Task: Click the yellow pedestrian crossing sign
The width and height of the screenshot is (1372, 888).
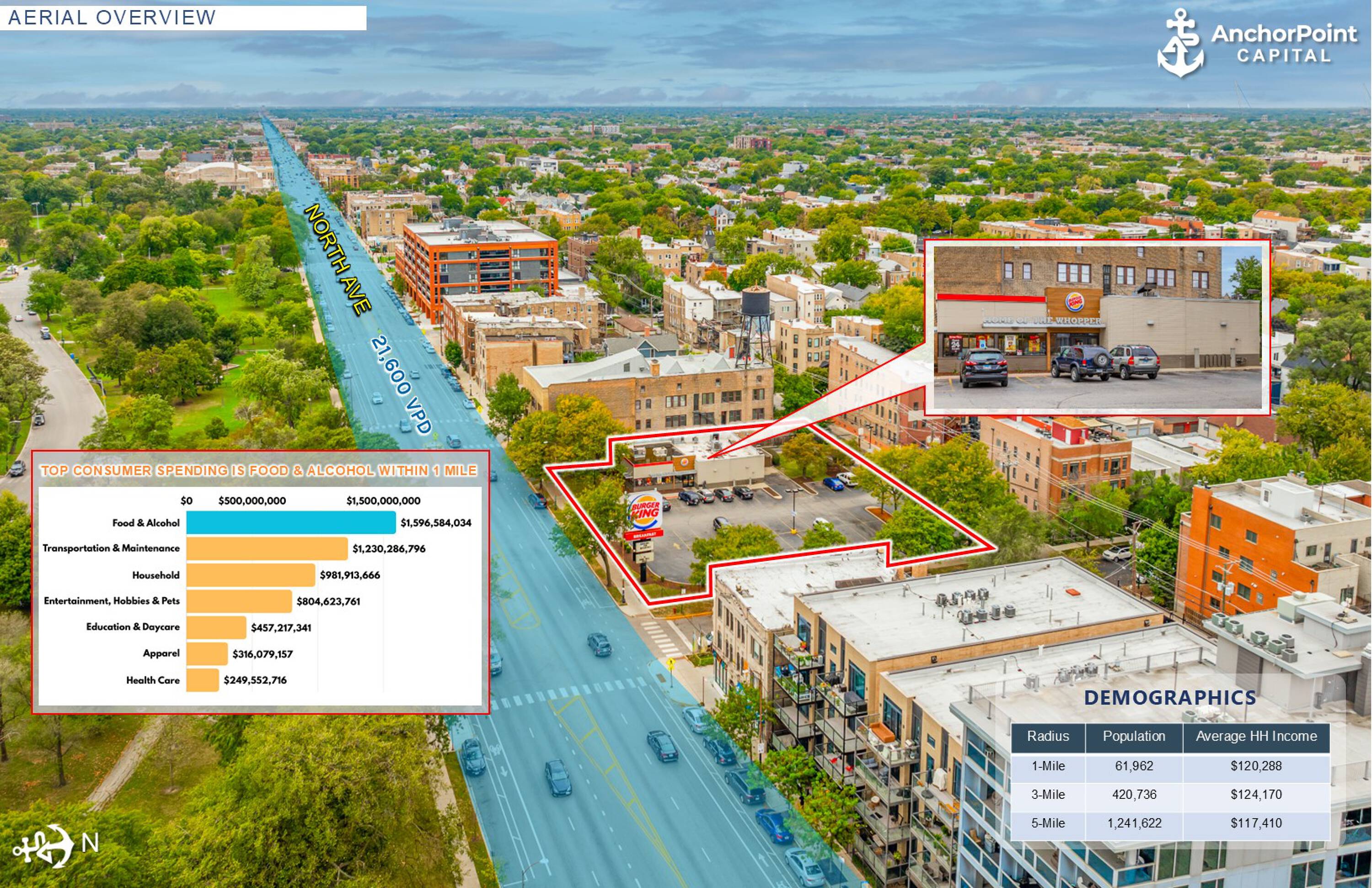Action: coord(671,664)
